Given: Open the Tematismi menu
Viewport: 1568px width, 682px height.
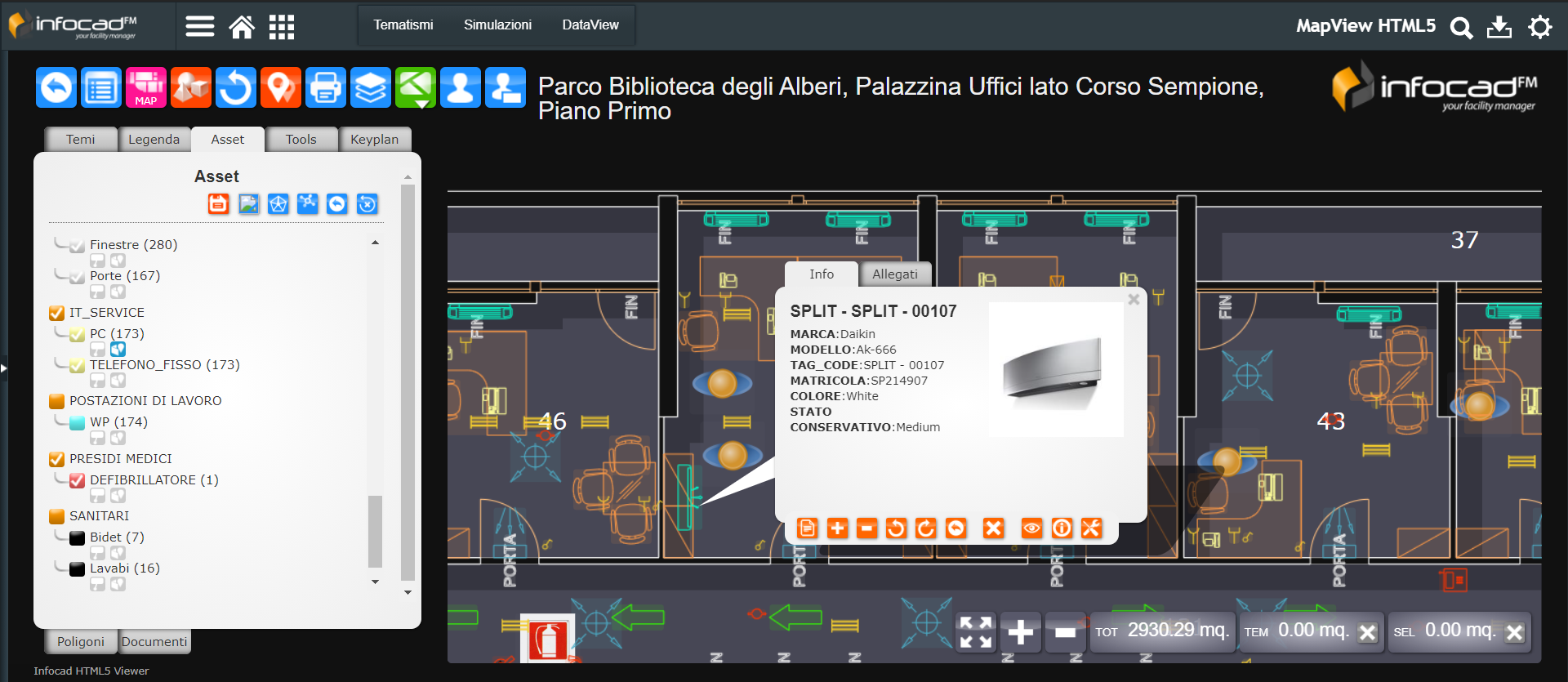Looking at the screenshot, I should tap(403, 25).
